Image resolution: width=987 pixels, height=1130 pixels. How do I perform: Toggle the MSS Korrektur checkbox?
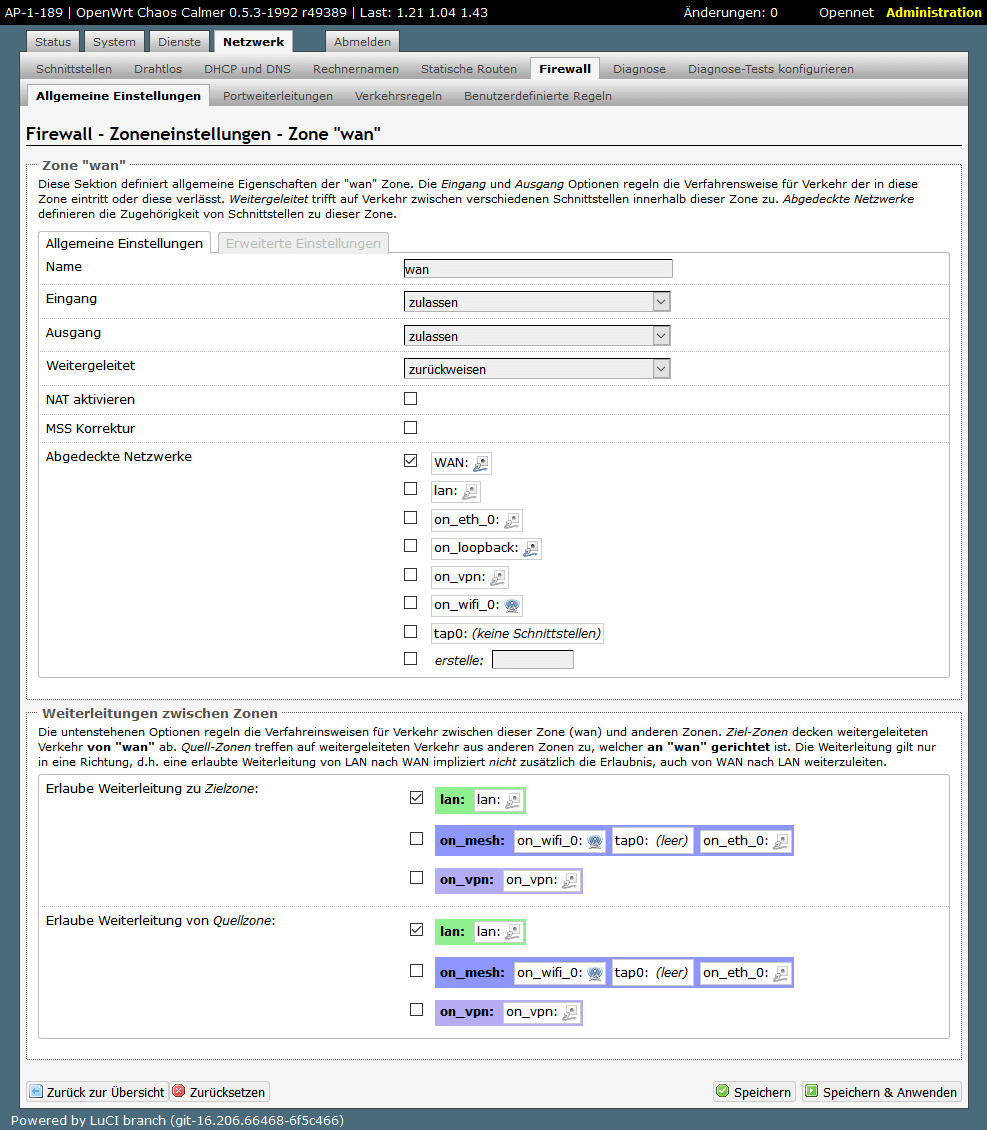click(x=410, y=428)
